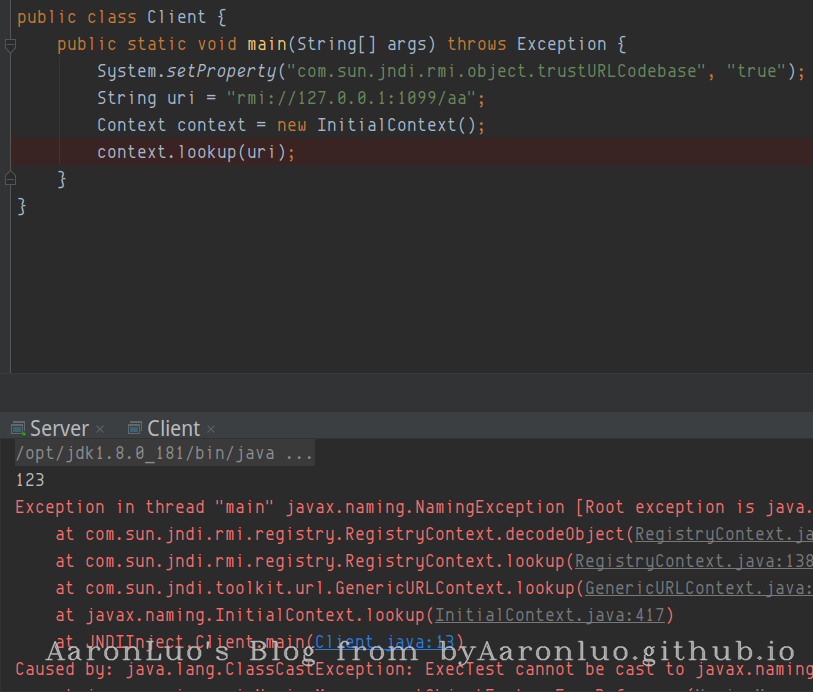The image size is (813, 692).
Task: Click the main method name in code
Action: coord(267,44)
